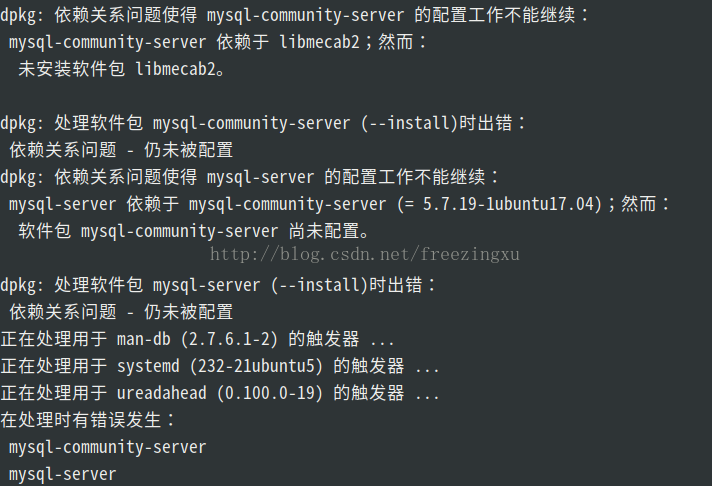Click the second '依赖关系问题 - 仍未被配置' line
This screenshot has height=486, width=712.
(x=121, y=312)
